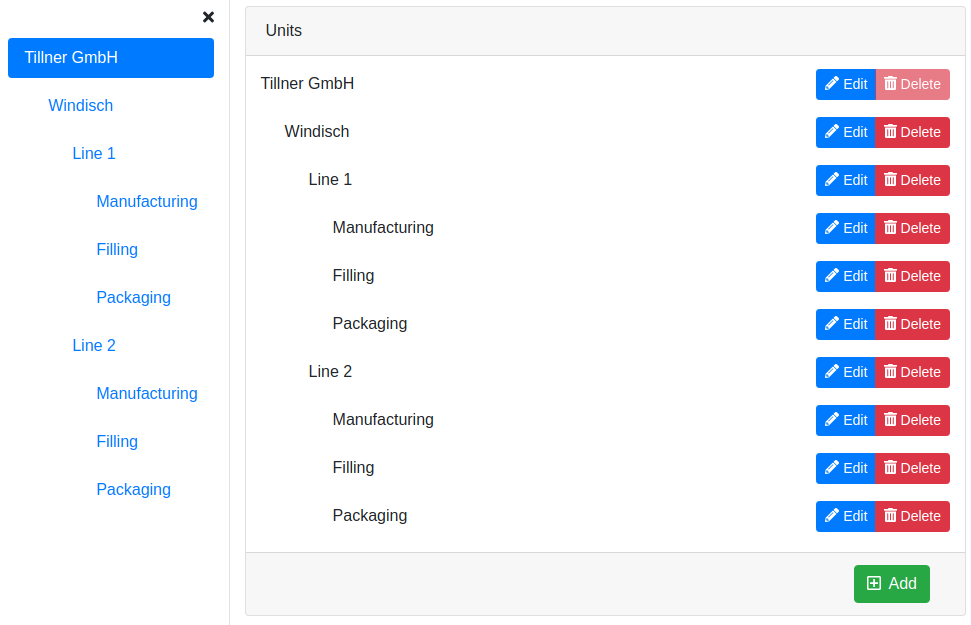Screen dimensions: 971x625
Task: Open Windisch in the sidebar tree
Action: pyautogui.click(x=81, y=106)
